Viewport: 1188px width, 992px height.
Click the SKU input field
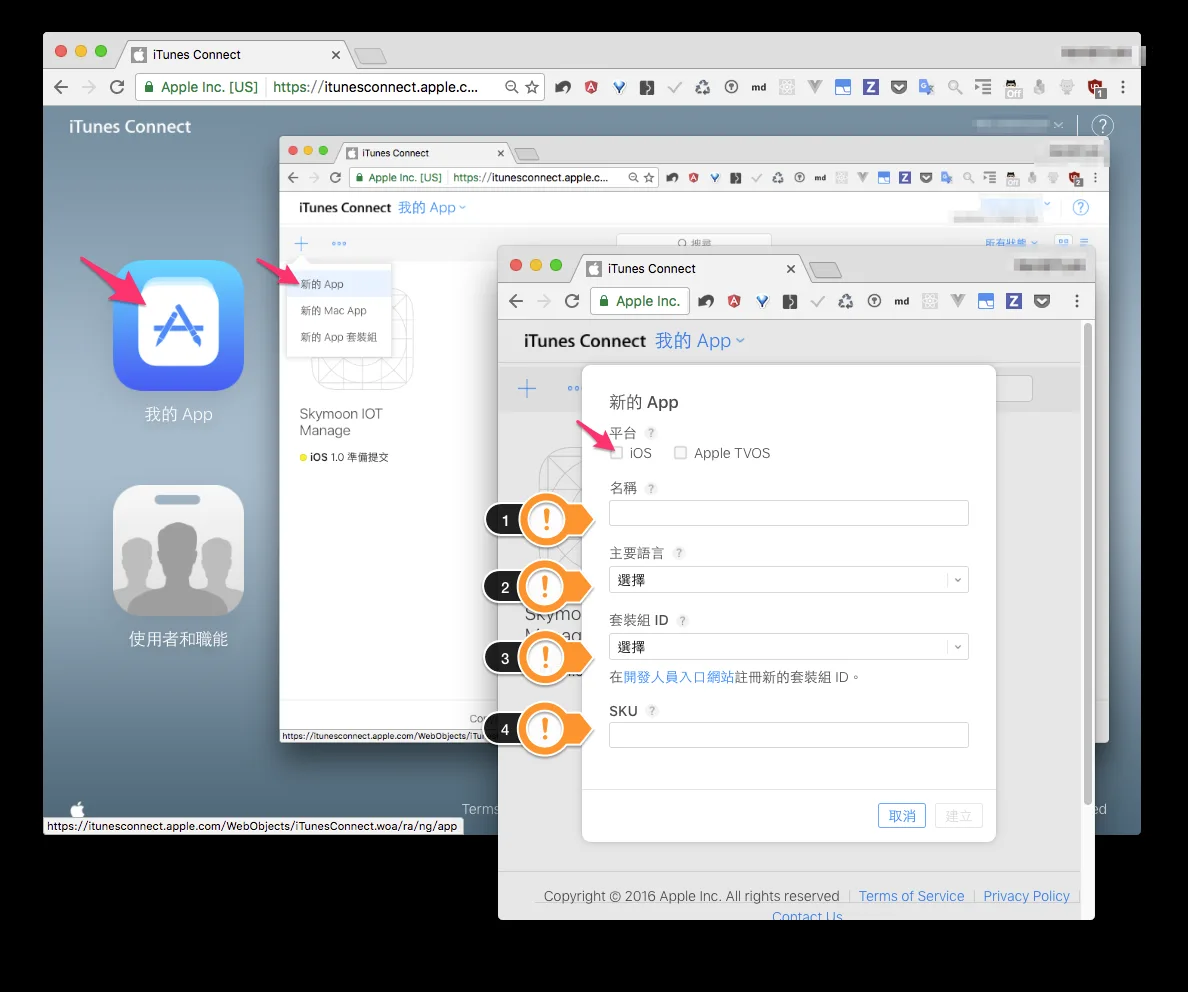coord(789,735)
